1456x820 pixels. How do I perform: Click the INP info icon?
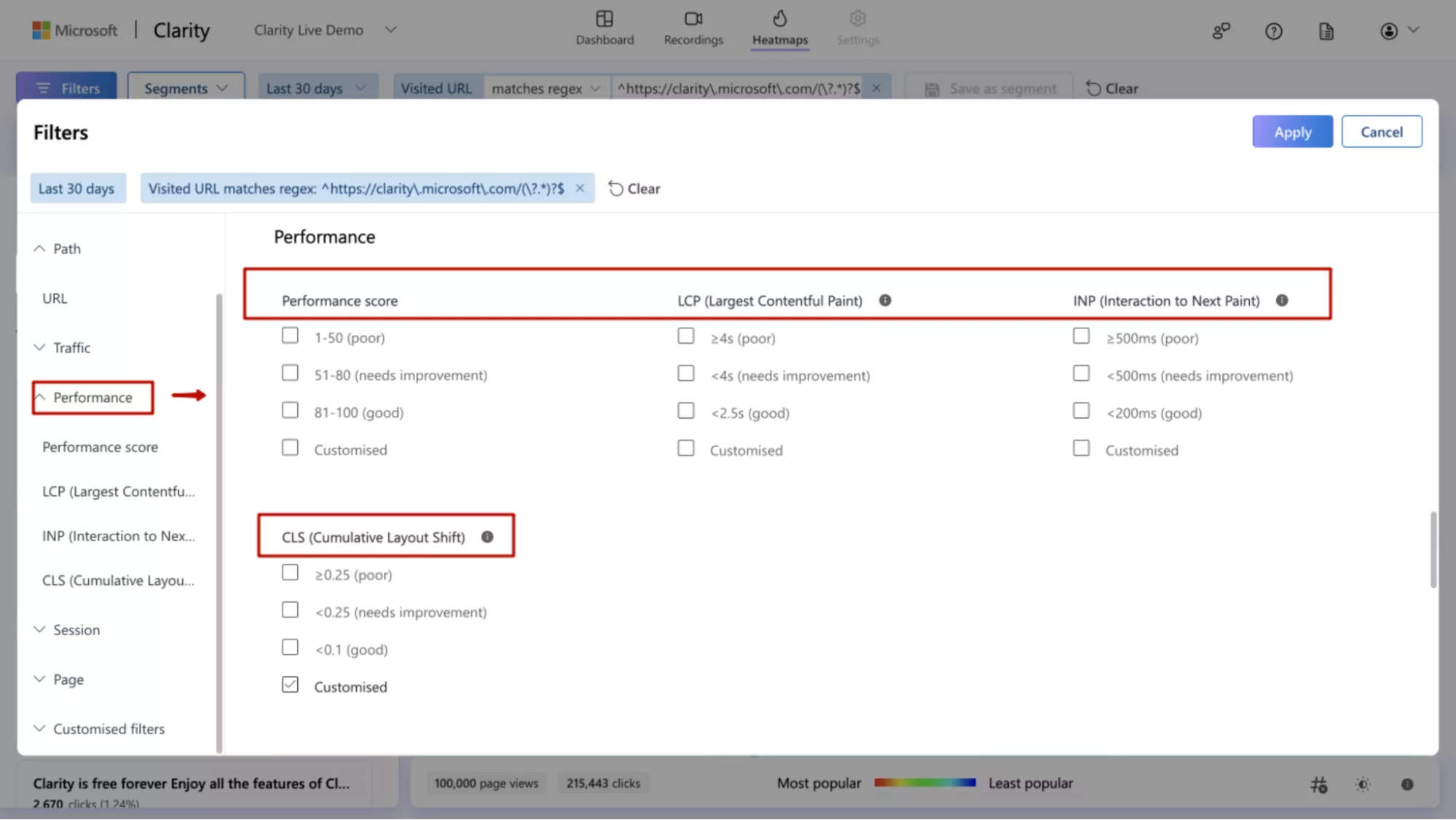tap(1281, 300)
